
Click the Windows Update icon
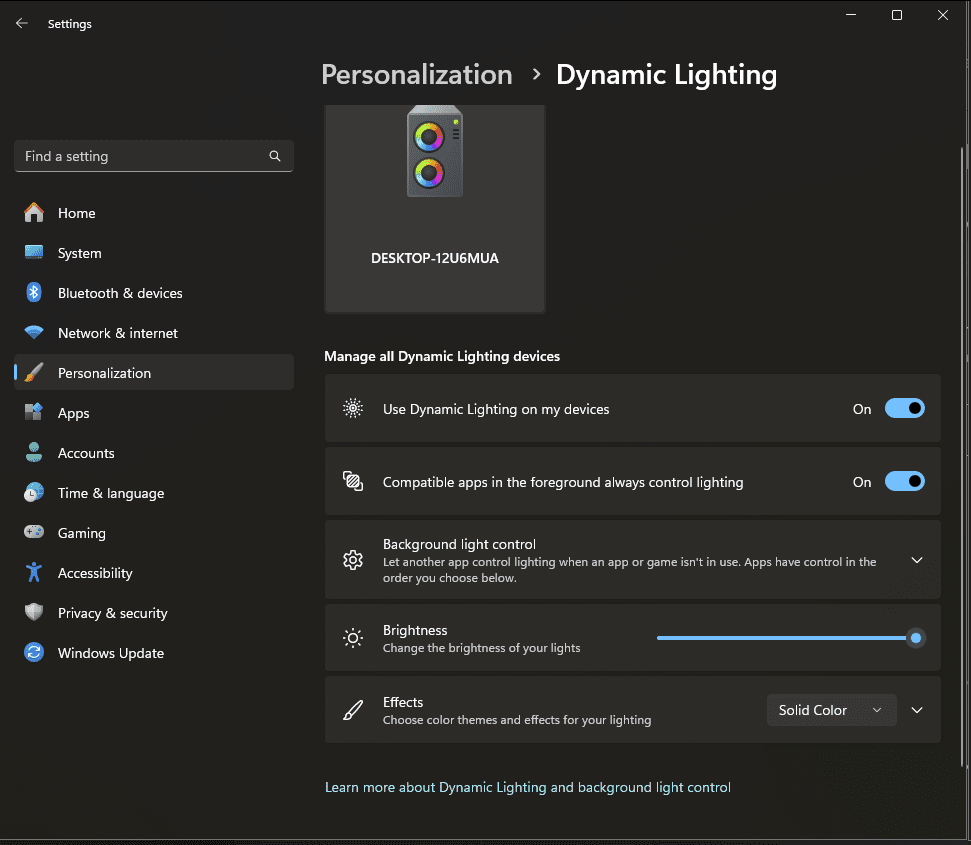coord(34,653)
